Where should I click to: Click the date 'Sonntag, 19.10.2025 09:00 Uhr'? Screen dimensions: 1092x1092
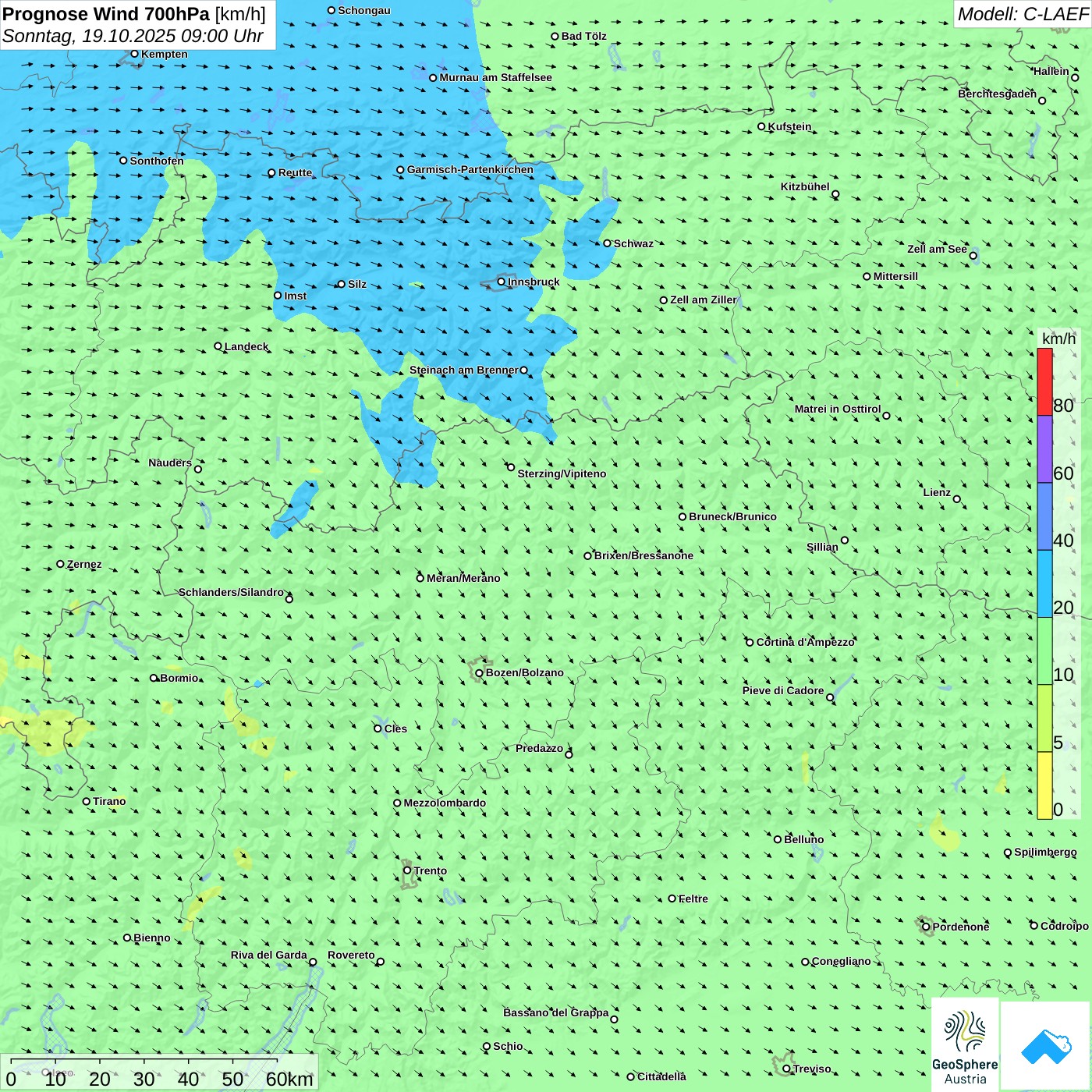(133, 36)
